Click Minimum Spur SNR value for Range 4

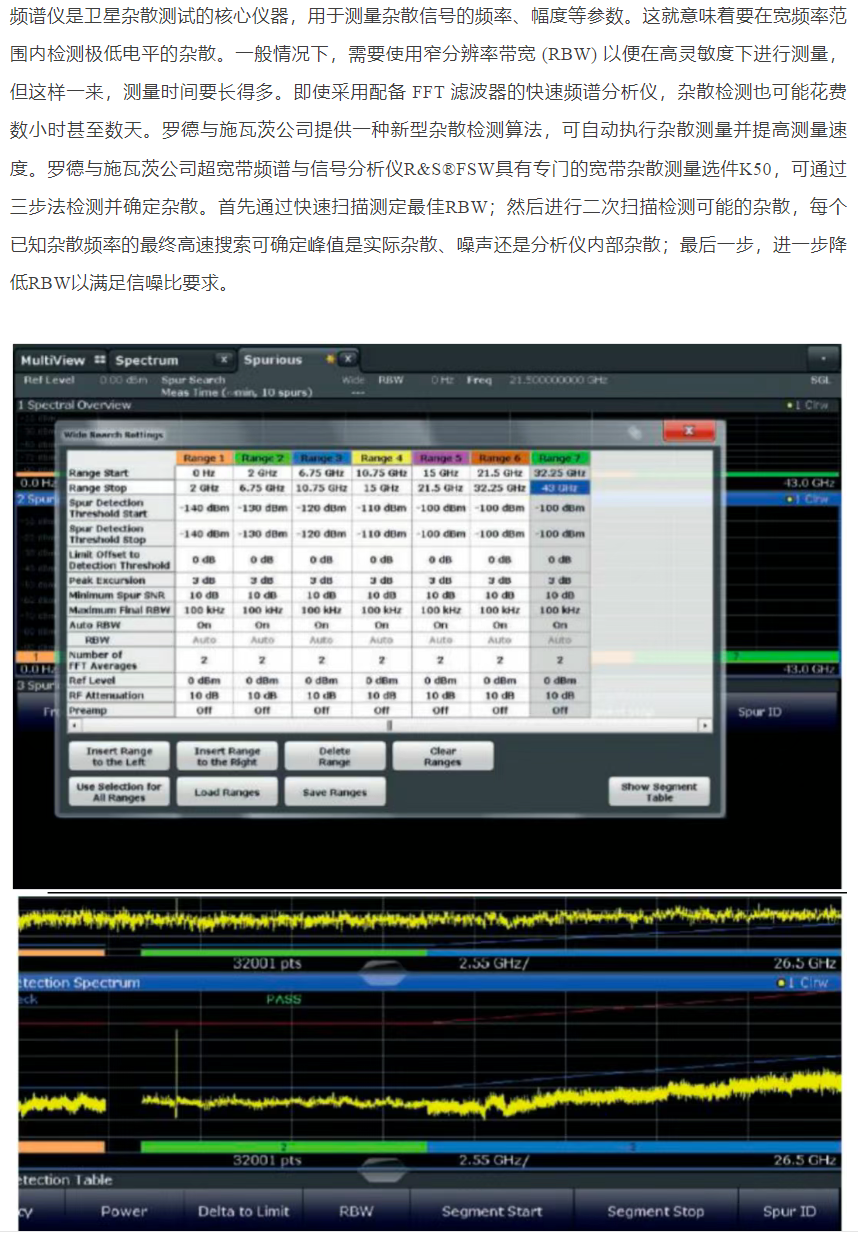pyautogui.click(x=381, y=595)
